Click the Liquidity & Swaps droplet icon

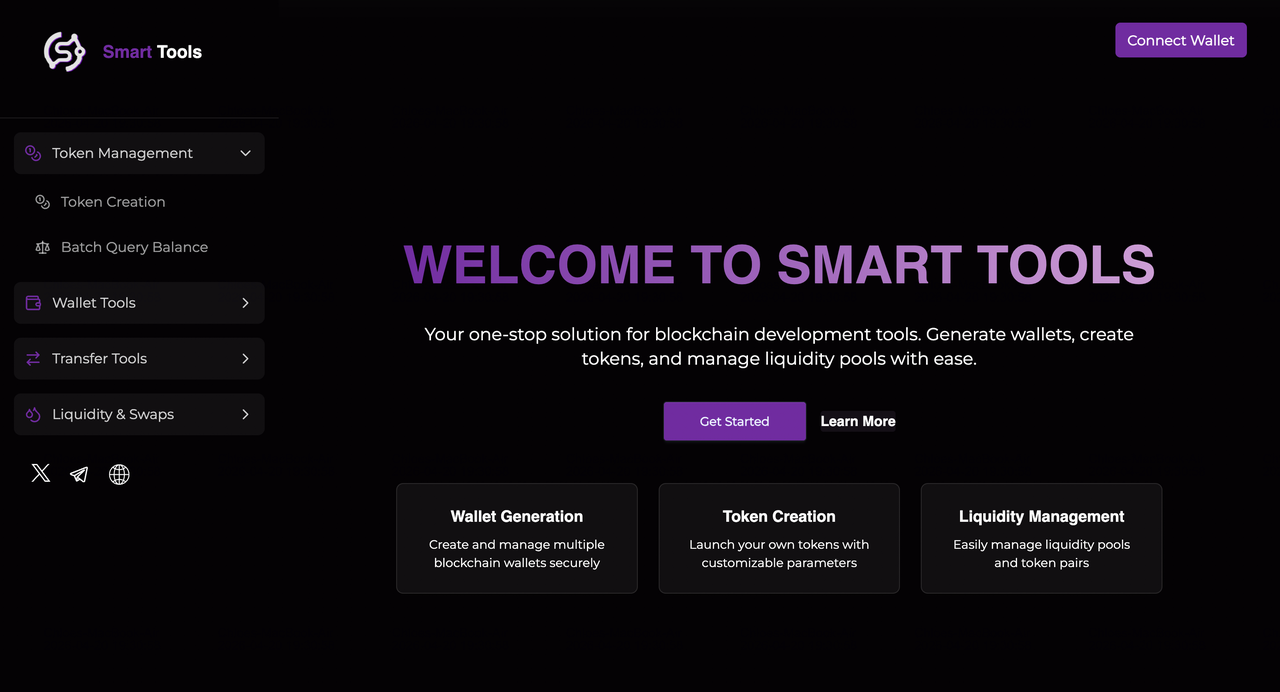tap(33, 415)
